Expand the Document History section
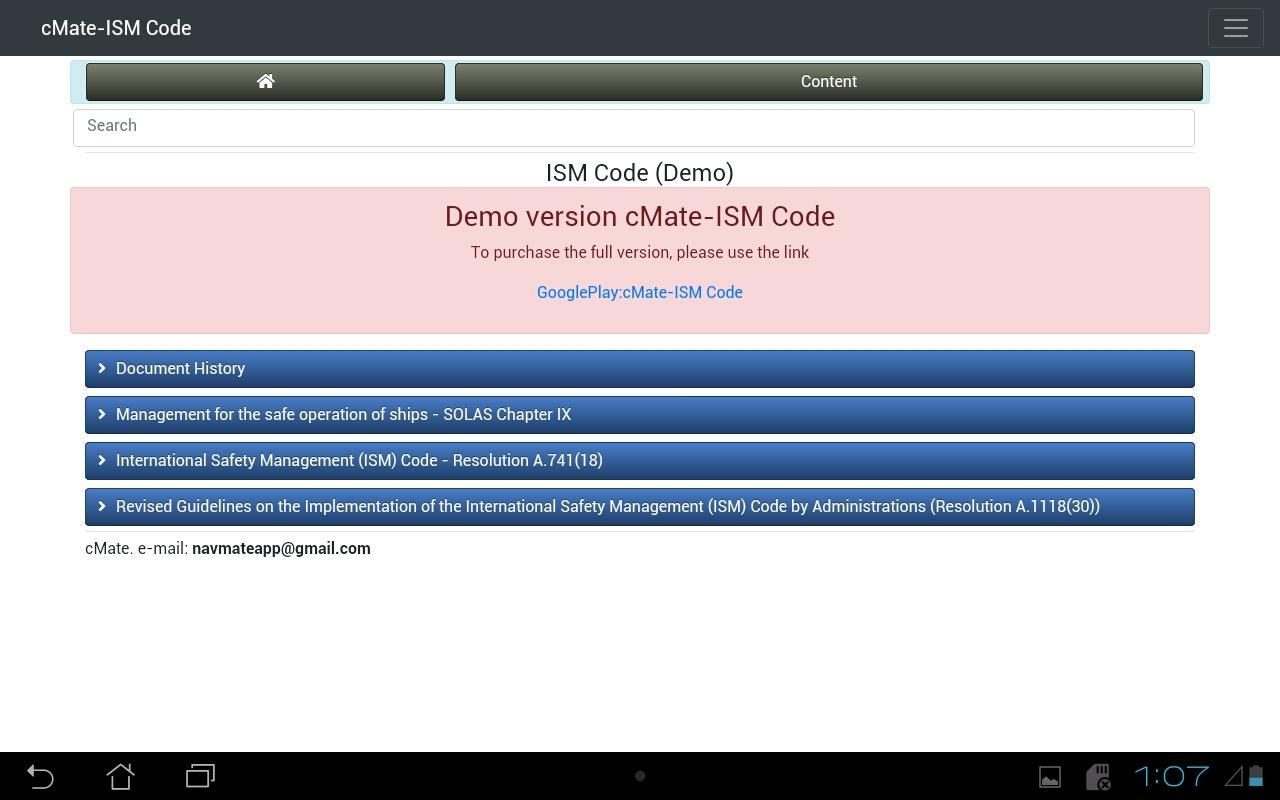The height and width of the screenshot is (800, 1280). (640, 369)
